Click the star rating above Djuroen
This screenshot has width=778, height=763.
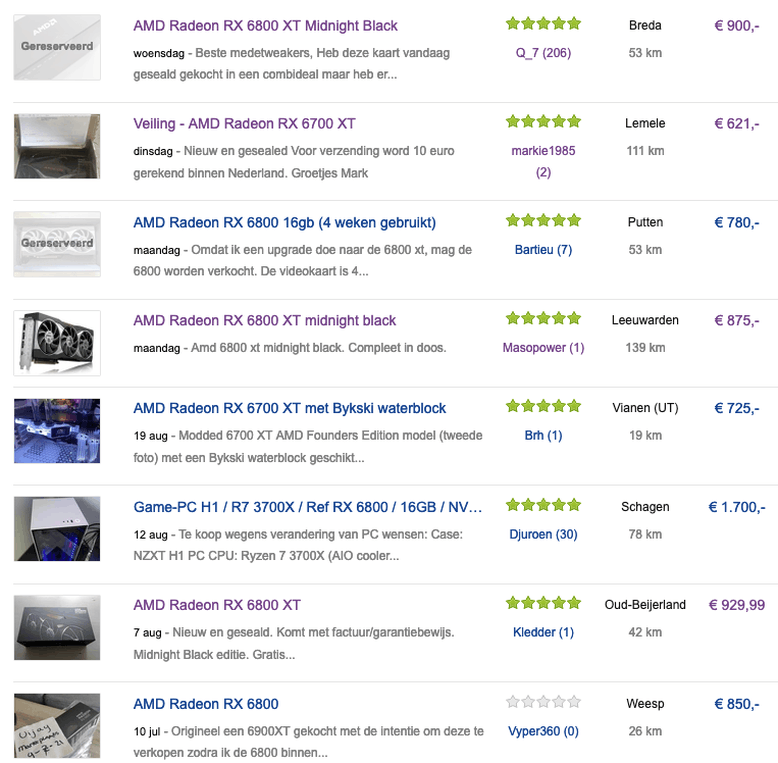click(542, 506)
